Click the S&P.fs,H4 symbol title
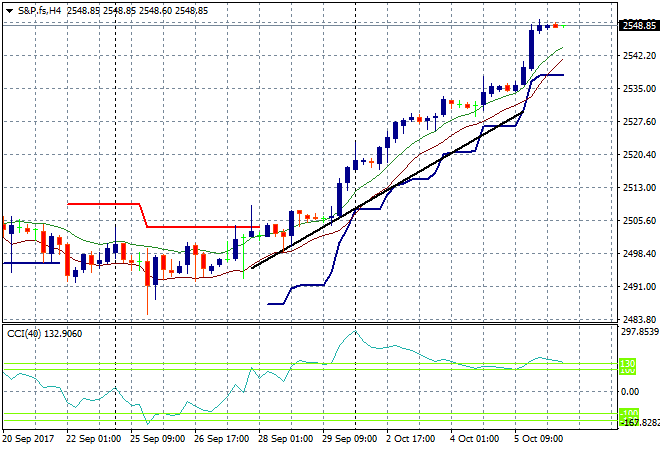Image resolution: width=660 pixels, height=450 pixels. 40,11
